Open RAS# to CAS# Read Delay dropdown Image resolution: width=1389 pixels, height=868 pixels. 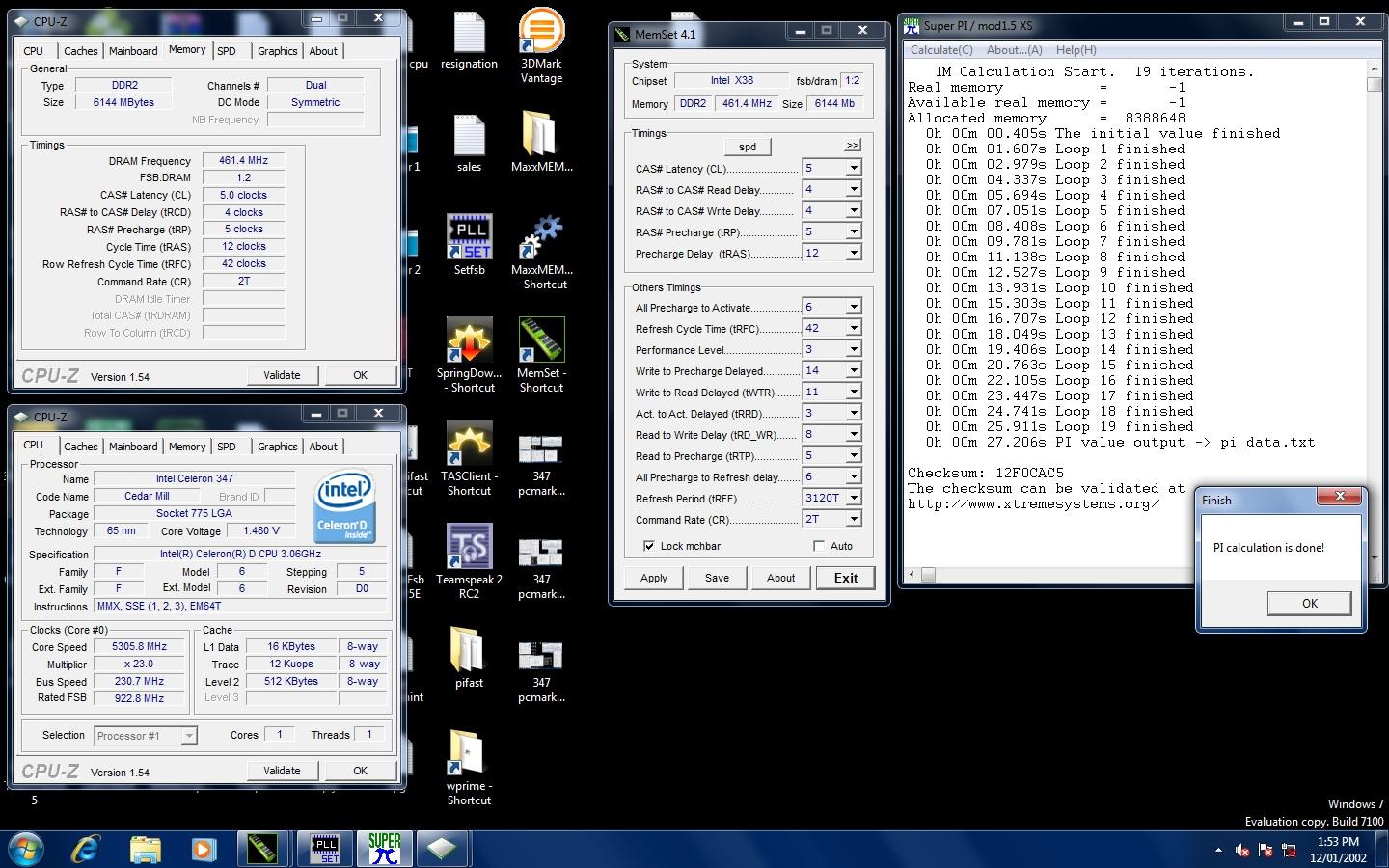(854, 189)
